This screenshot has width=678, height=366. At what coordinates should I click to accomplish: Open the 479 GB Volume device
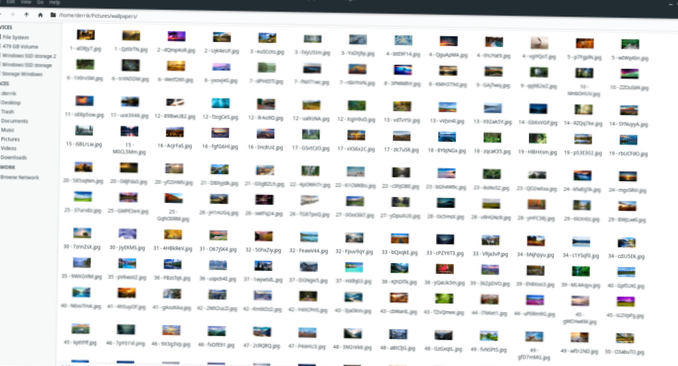(20, 46)
